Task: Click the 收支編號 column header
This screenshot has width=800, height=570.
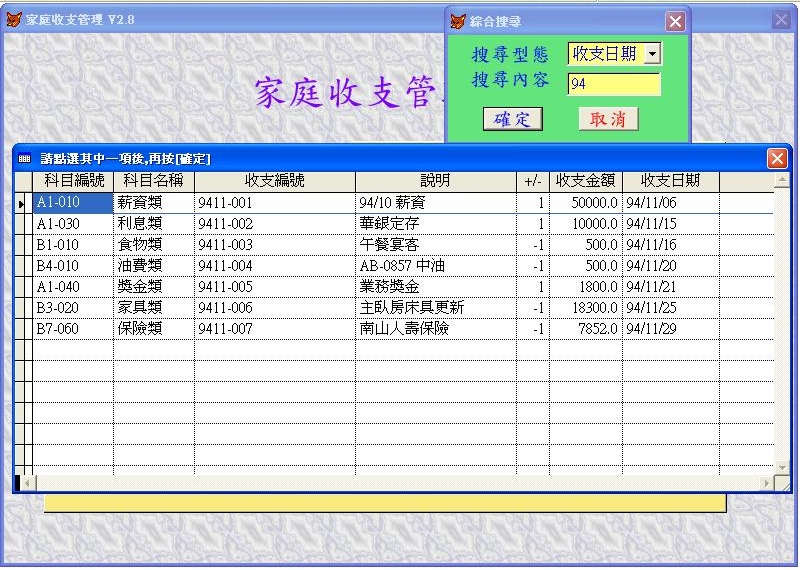Action: click(x=274, y=181)
